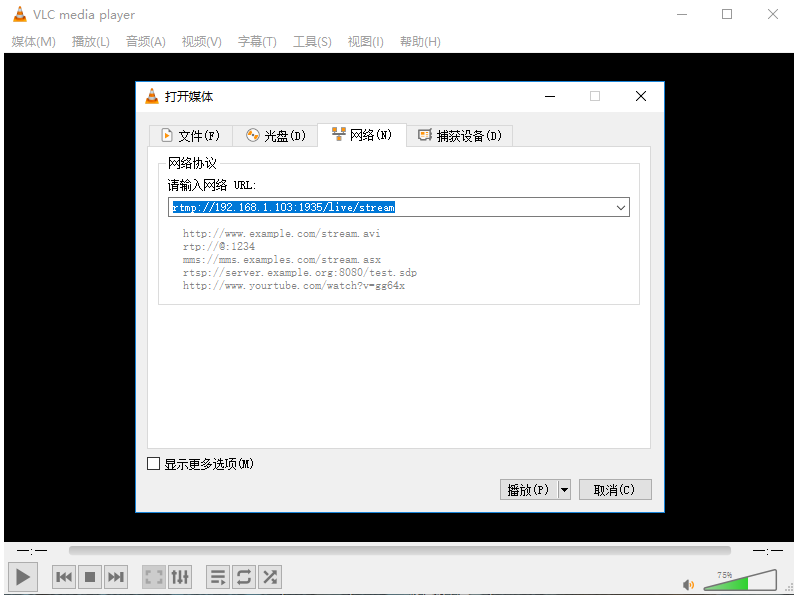Open the 视频(V) menu
The width and height of the screenshot is (794, 595).
(x=202, y=42)
